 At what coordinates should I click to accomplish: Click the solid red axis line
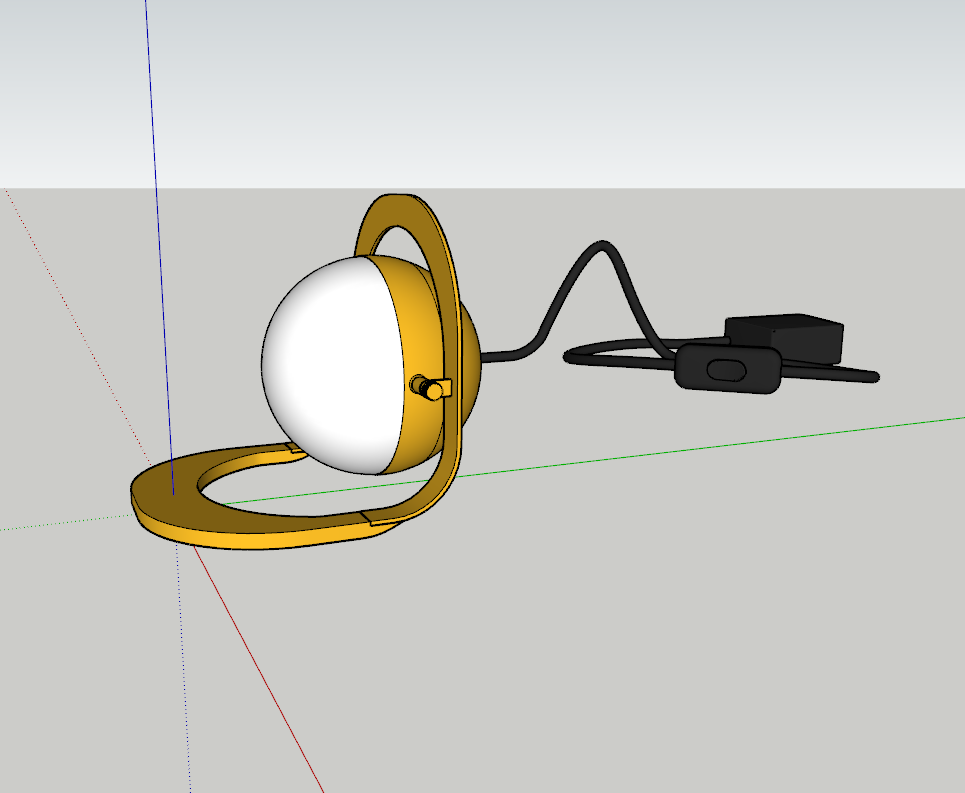click(258, 669)
